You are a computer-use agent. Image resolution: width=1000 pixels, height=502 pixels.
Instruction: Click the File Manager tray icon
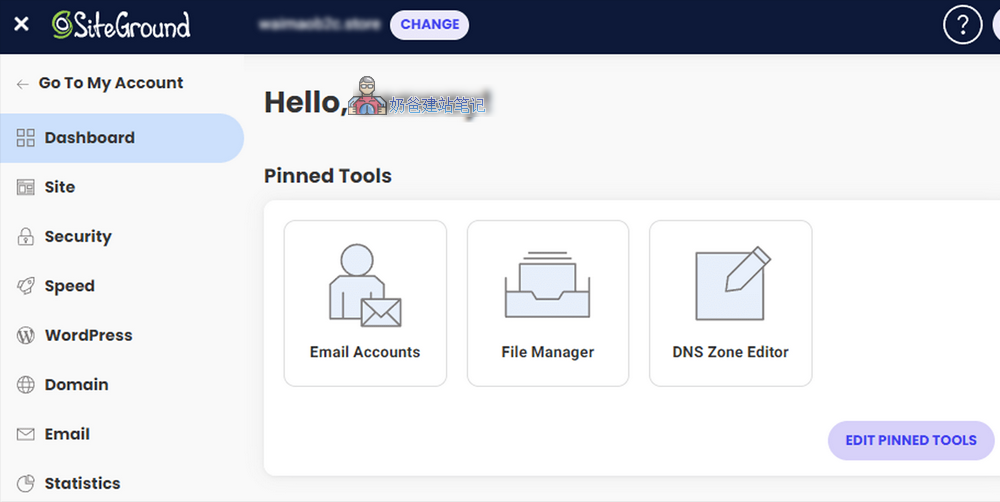(x=547, y=284)
